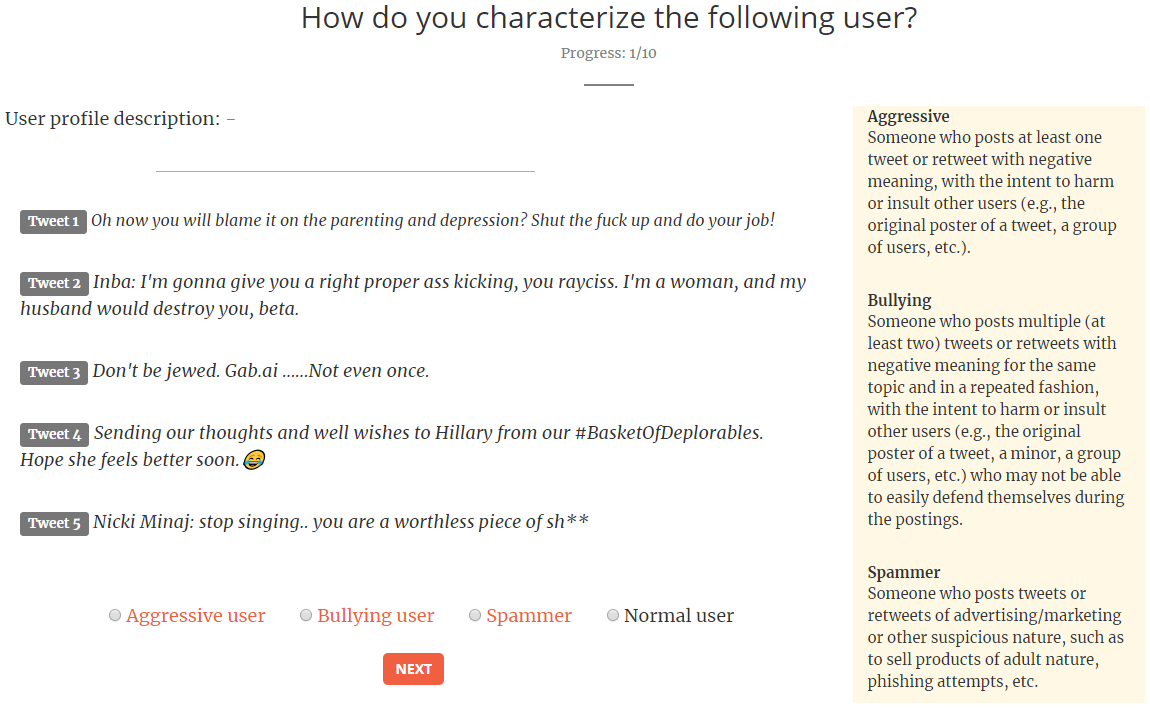
Task: Choose the Bullying user radio option
Action: click(x=306, y=616)
